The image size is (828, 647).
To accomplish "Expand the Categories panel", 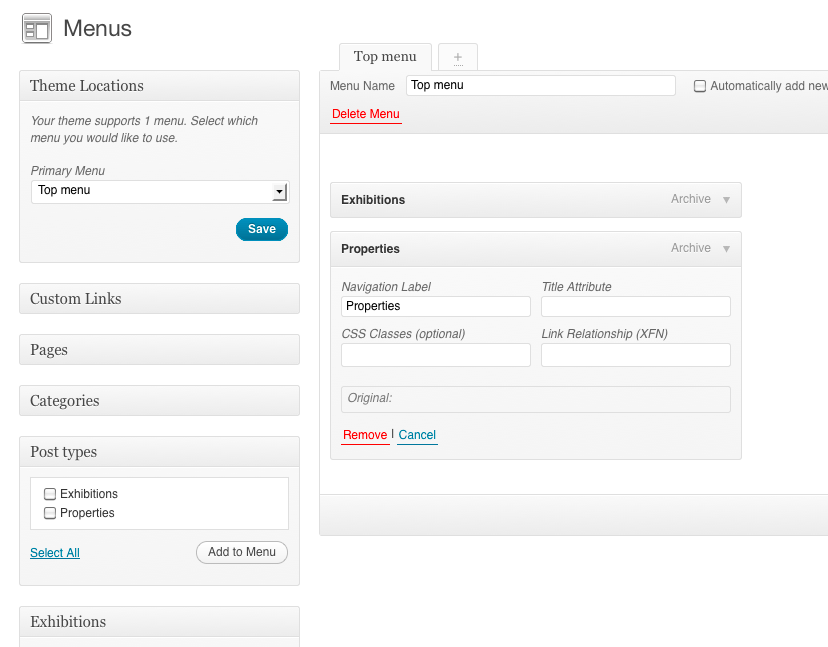I will tap(159, 401).
